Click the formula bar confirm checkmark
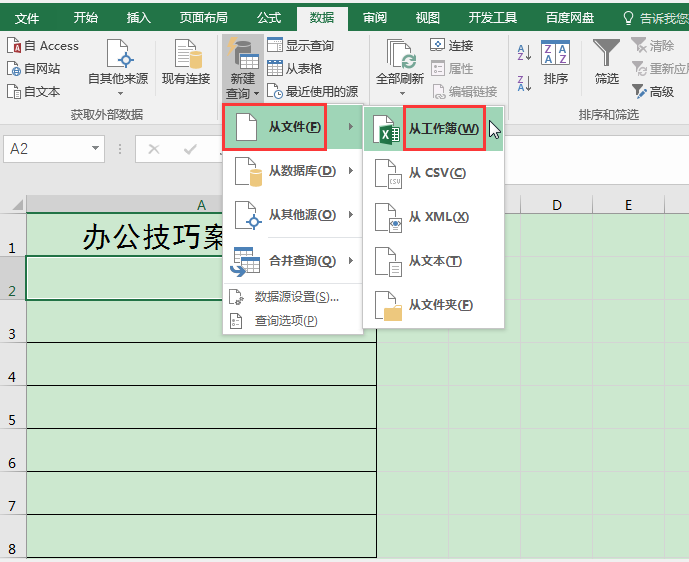The height and width of the screenshot is (562, 689). pyautogui.click(x=190, y=149)
